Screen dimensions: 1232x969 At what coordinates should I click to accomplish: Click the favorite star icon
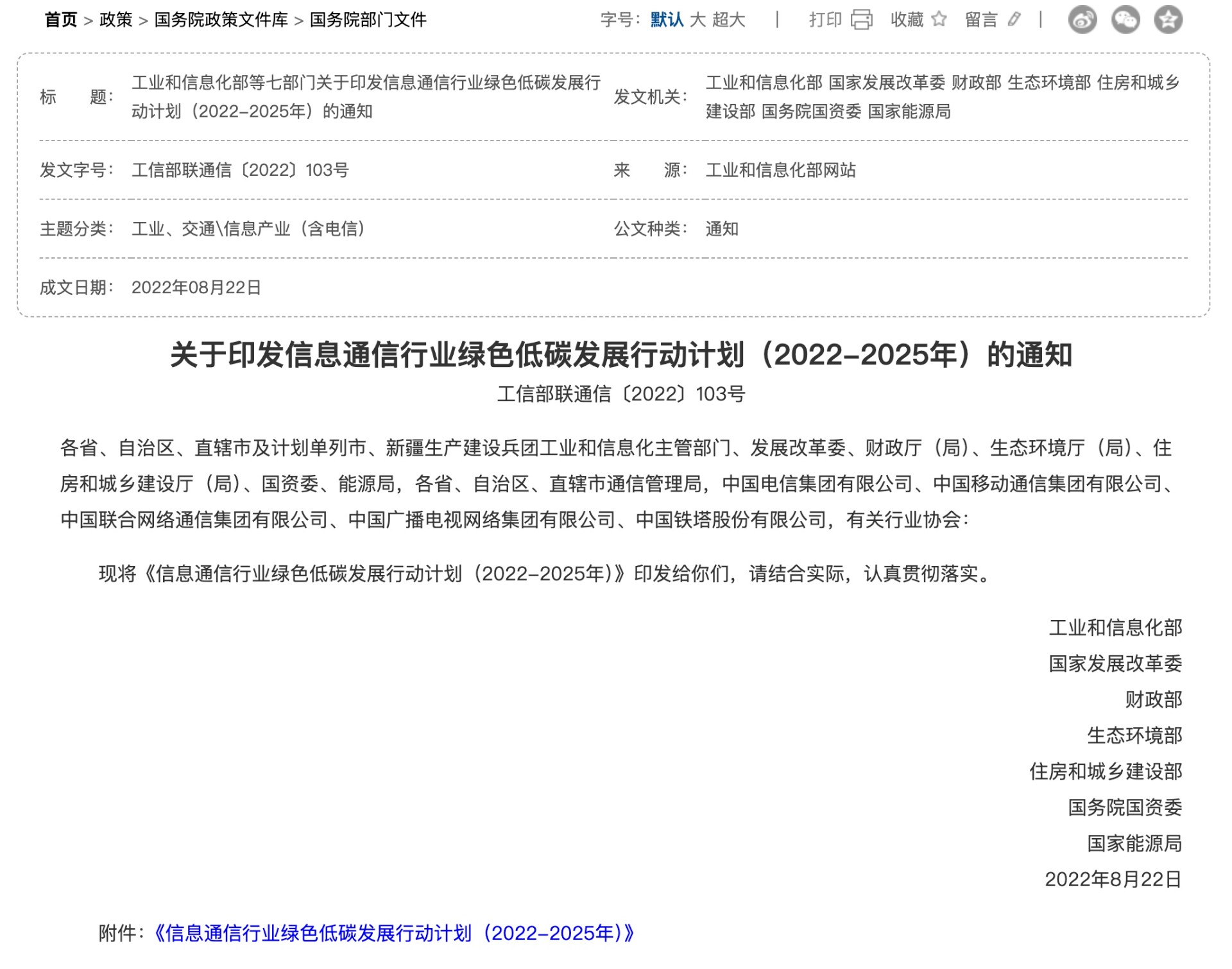click(939, 19)
